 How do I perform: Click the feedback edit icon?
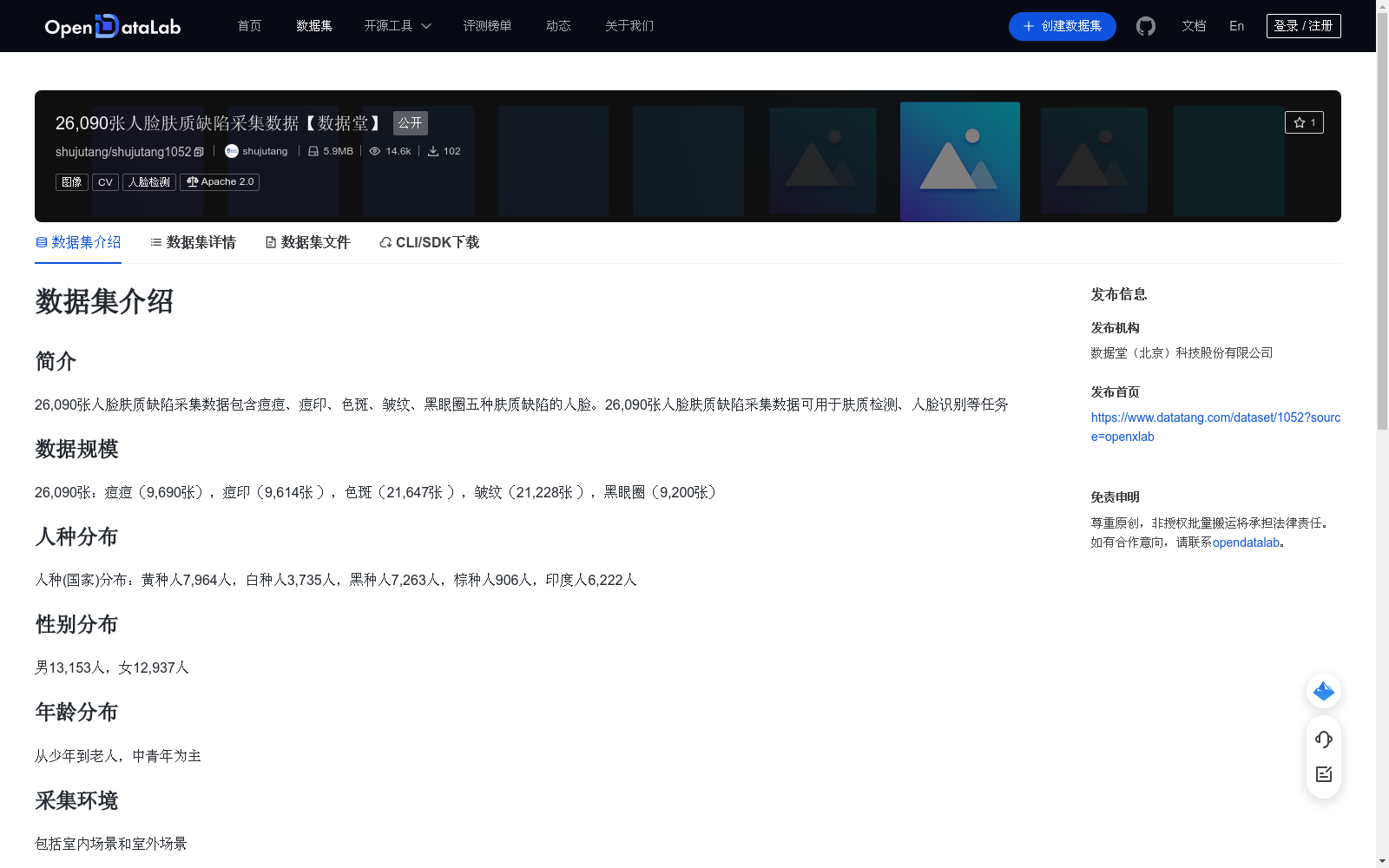pyautogui.click(x=1323, y=774)
